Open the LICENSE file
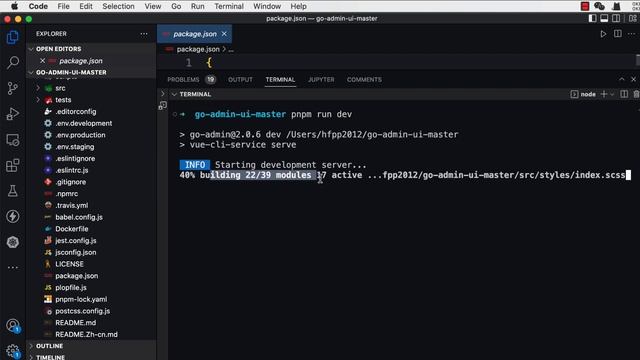Screen dimensions: 640x360 click(x=69, y=264)
